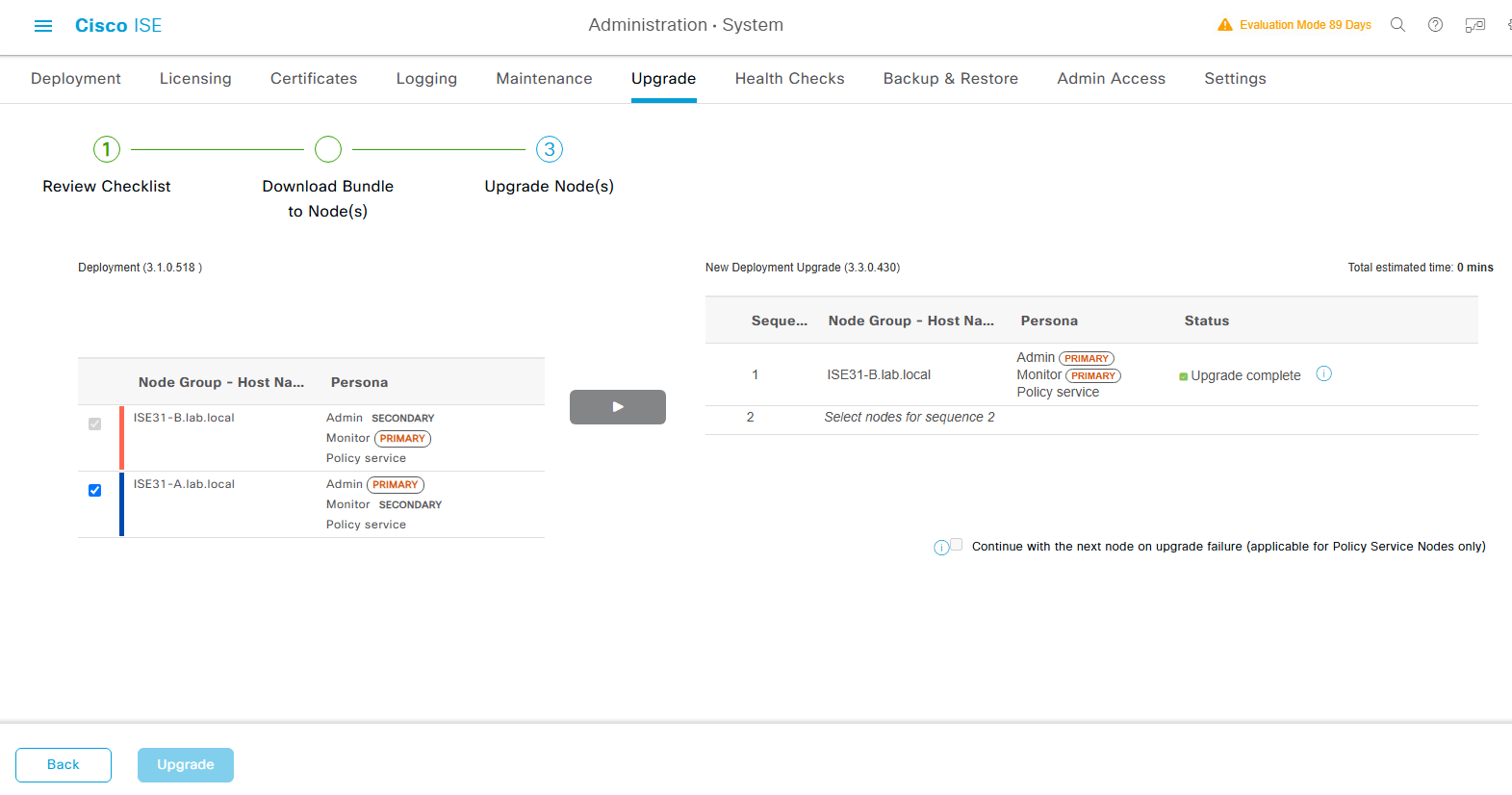Click Deployment (3.1.0.518) label

(x=141, y=268)
